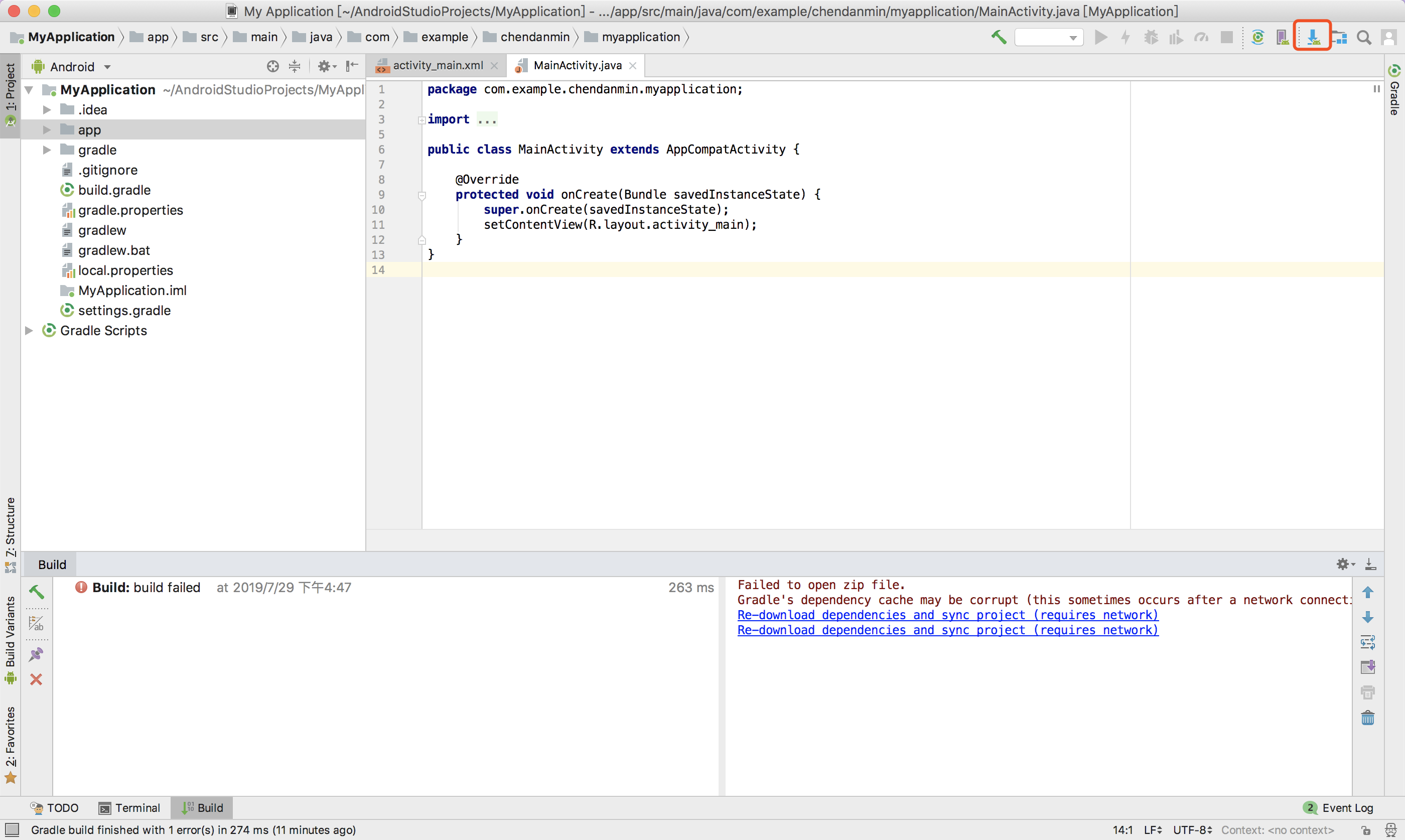Toggle the Build Variants tool window button
Viewport: 1405px width, 840px height.
tap(10, 640)
